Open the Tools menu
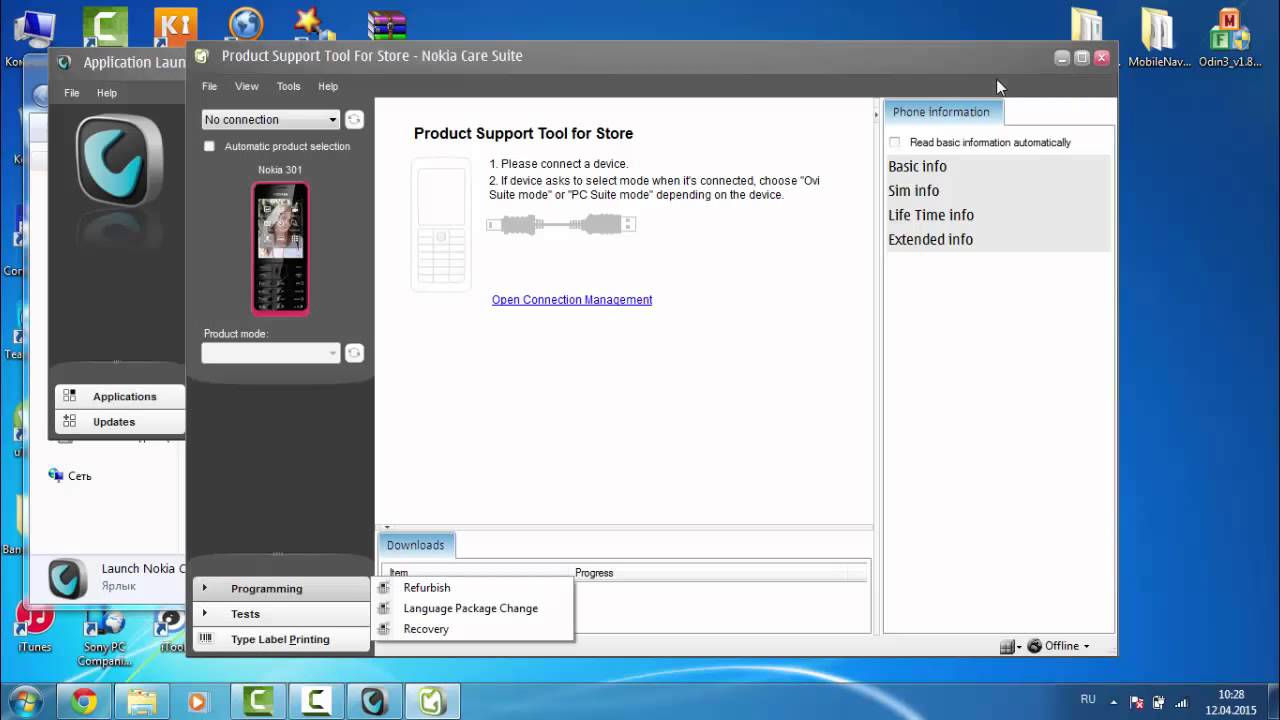The image size is (1280, 720). (x=288, y=86)
